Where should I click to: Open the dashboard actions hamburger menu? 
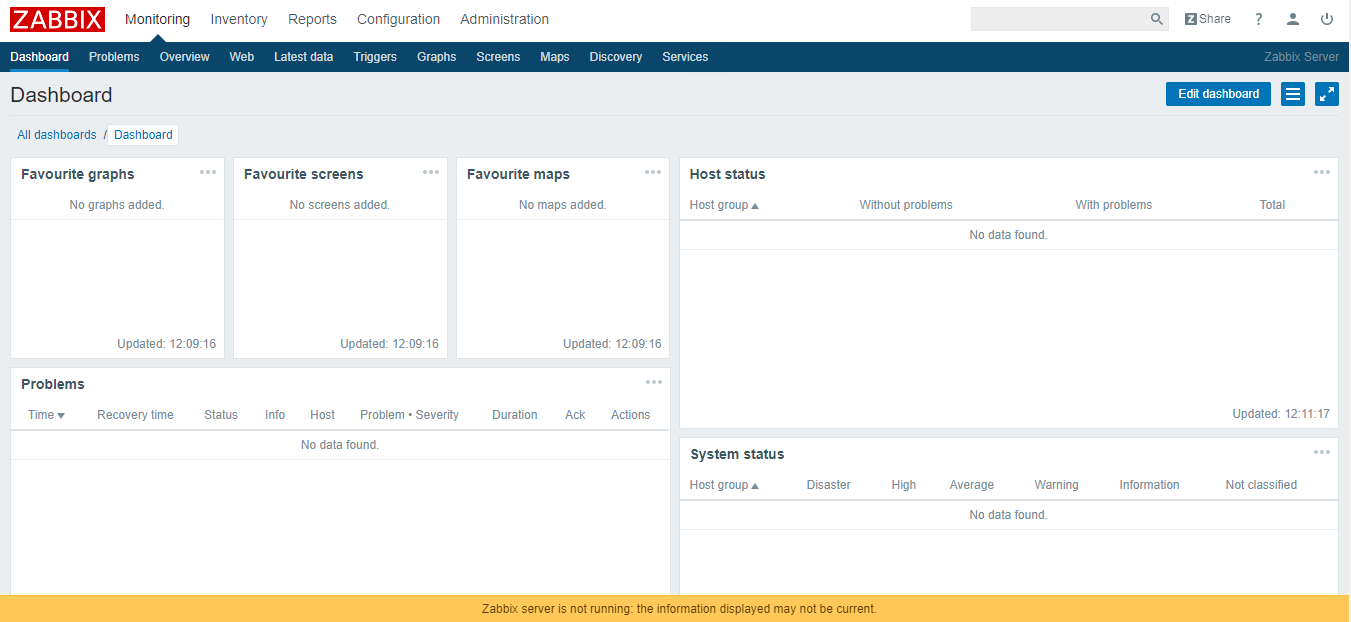coord(1293,94)
